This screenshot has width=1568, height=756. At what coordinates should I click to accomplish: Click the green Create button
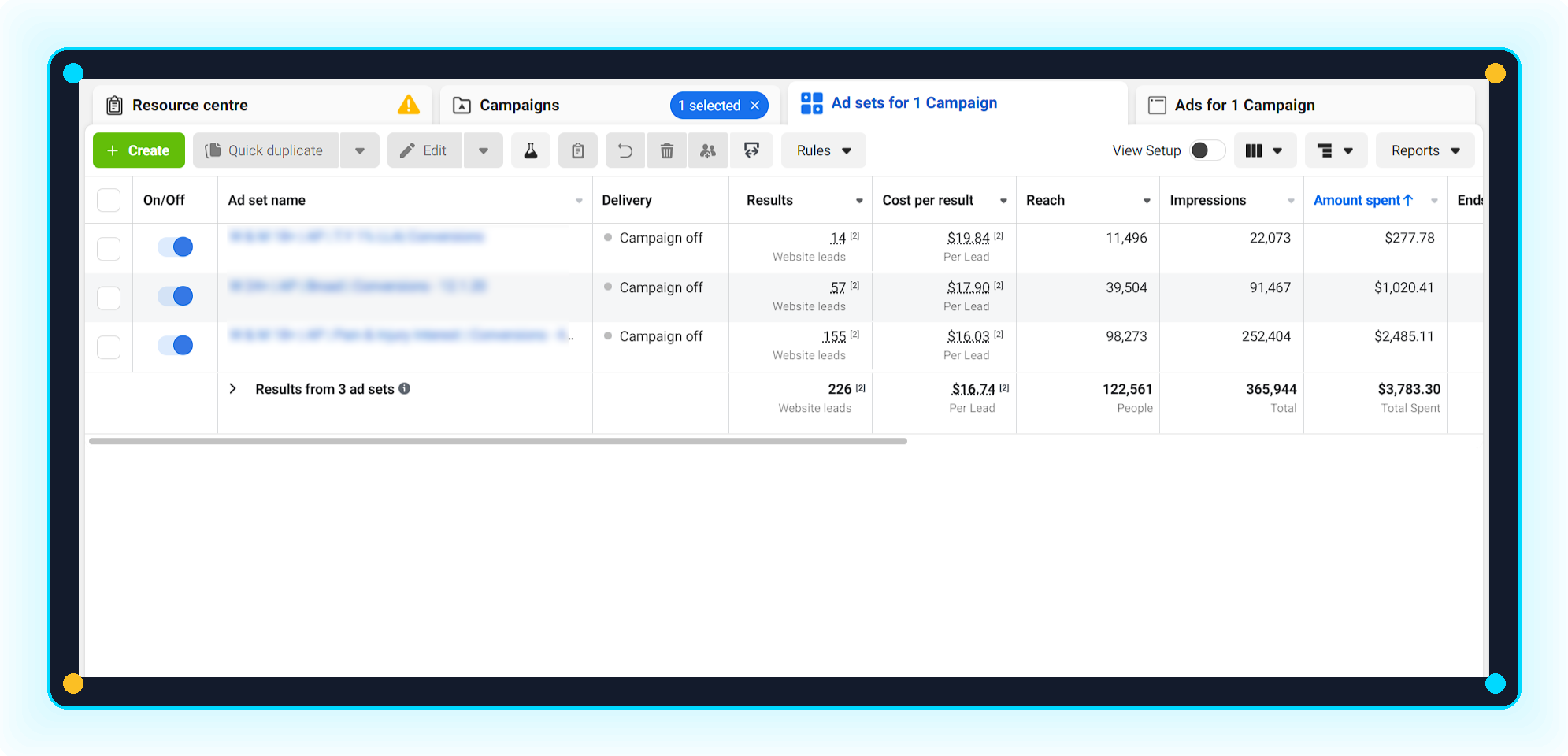[139, 150]
